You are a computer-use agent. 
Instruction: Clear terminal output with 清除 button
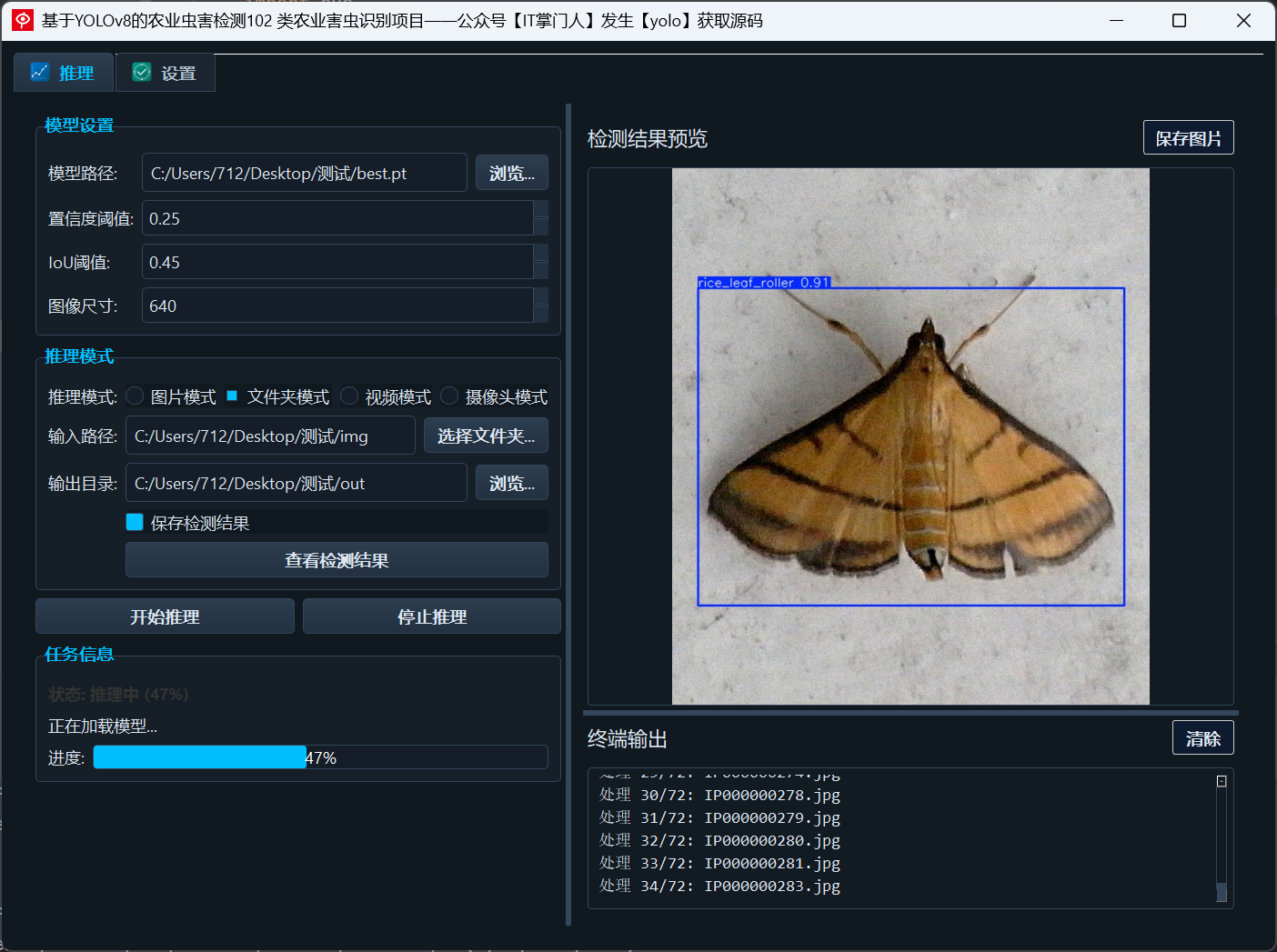1203,738
